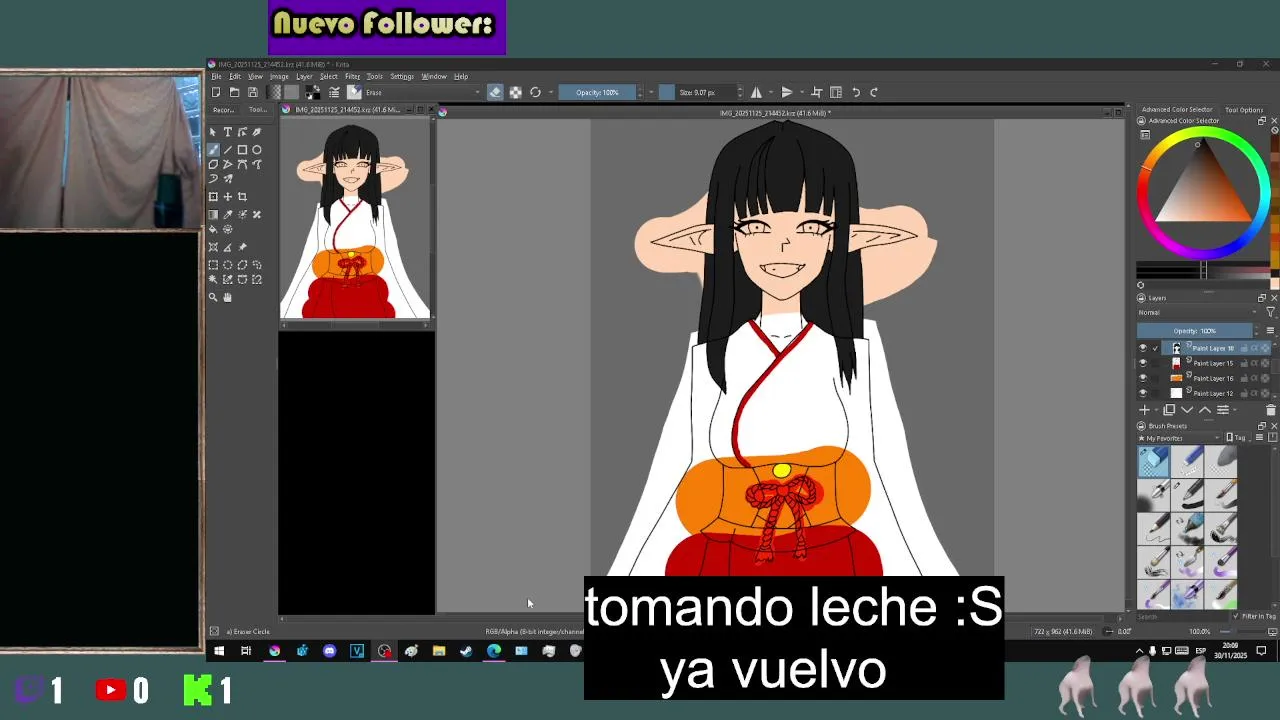The width and height of the screenshot is (1280, 720).
Task: Move the layer down
Action: (1187, 409)
